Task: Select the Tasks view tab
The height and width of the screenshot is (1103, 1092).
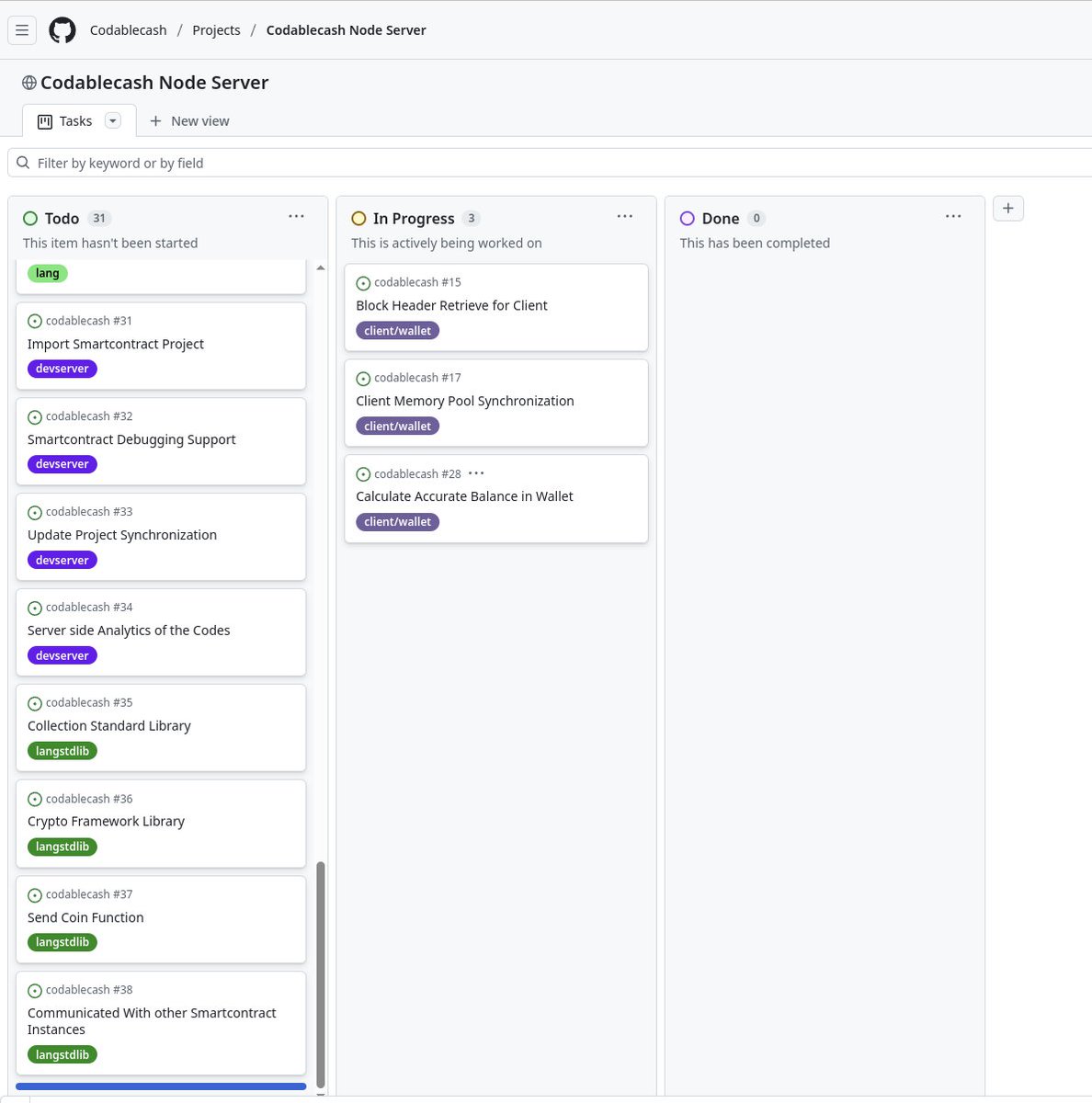Action: click(x=79, y=121)
